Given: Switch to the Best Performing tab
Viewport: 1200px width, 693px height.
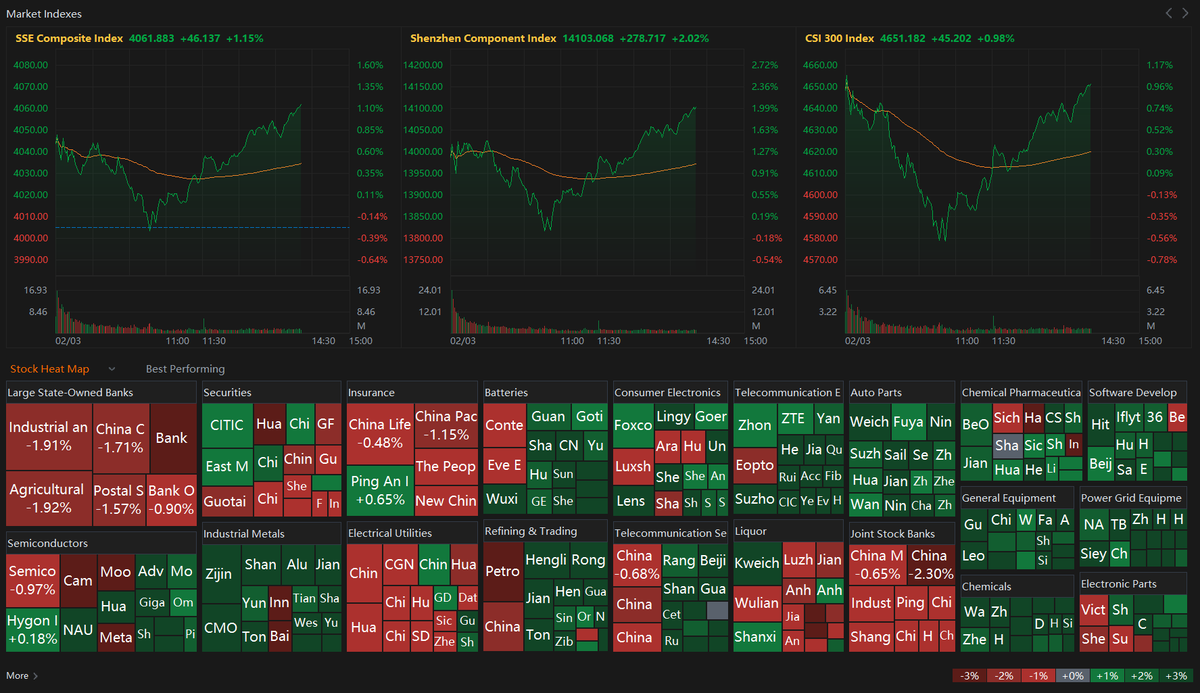Looking at the screenshot, I should [x=185, y=369].
